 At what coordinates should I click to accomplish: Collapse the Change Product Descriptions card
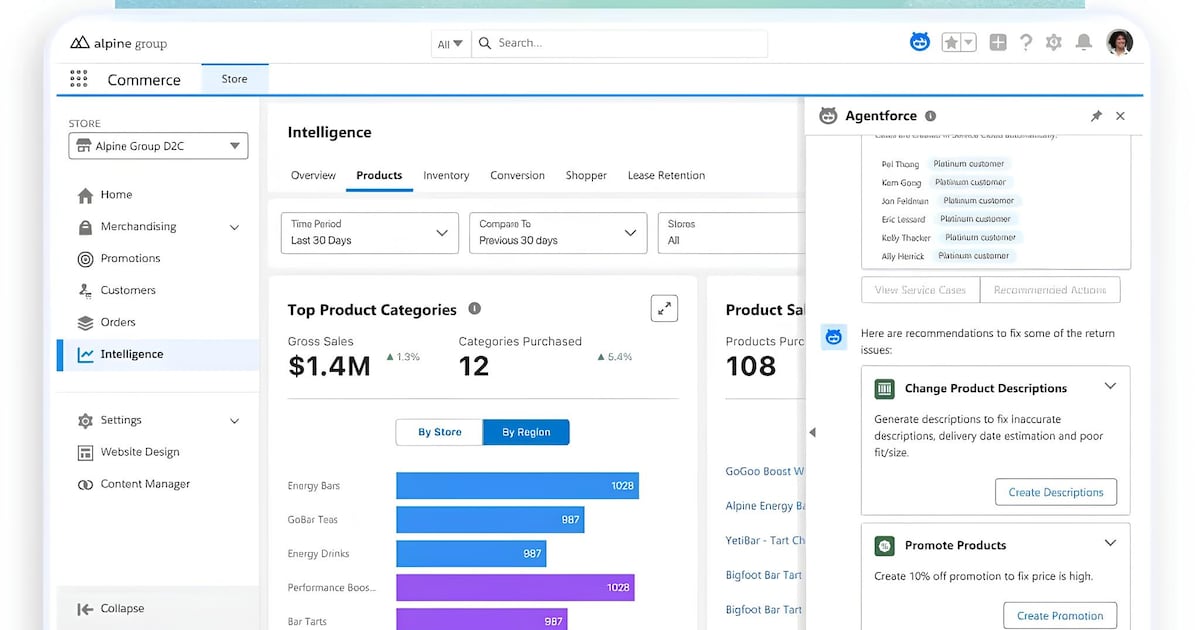coord(1110,387)
